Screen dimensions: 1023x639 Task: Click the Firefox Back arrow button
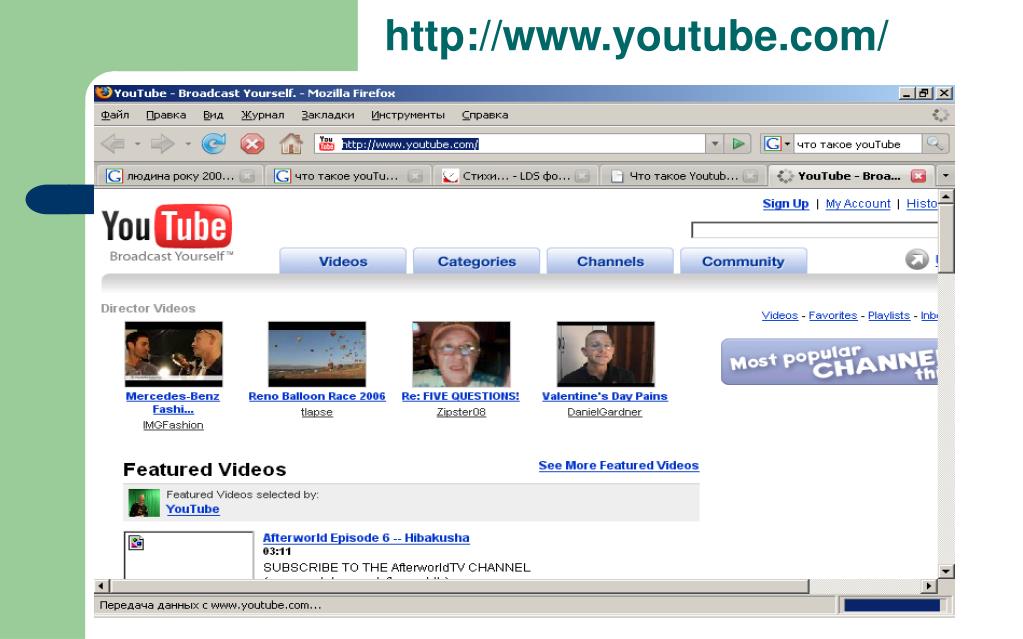click(114, 143)
